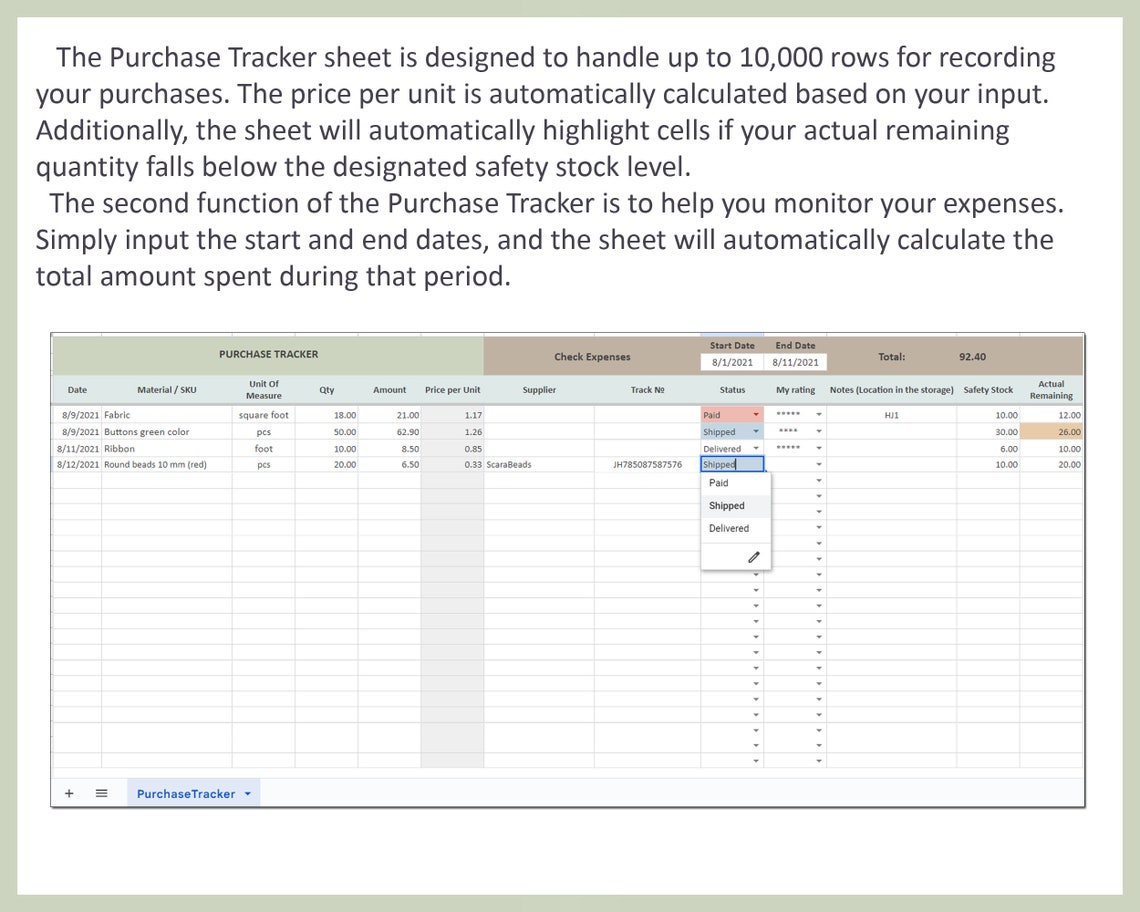Click the Start Date value 8/1/2021
The width and height of the screenshot is (1140, 912).
coord(731,361)
